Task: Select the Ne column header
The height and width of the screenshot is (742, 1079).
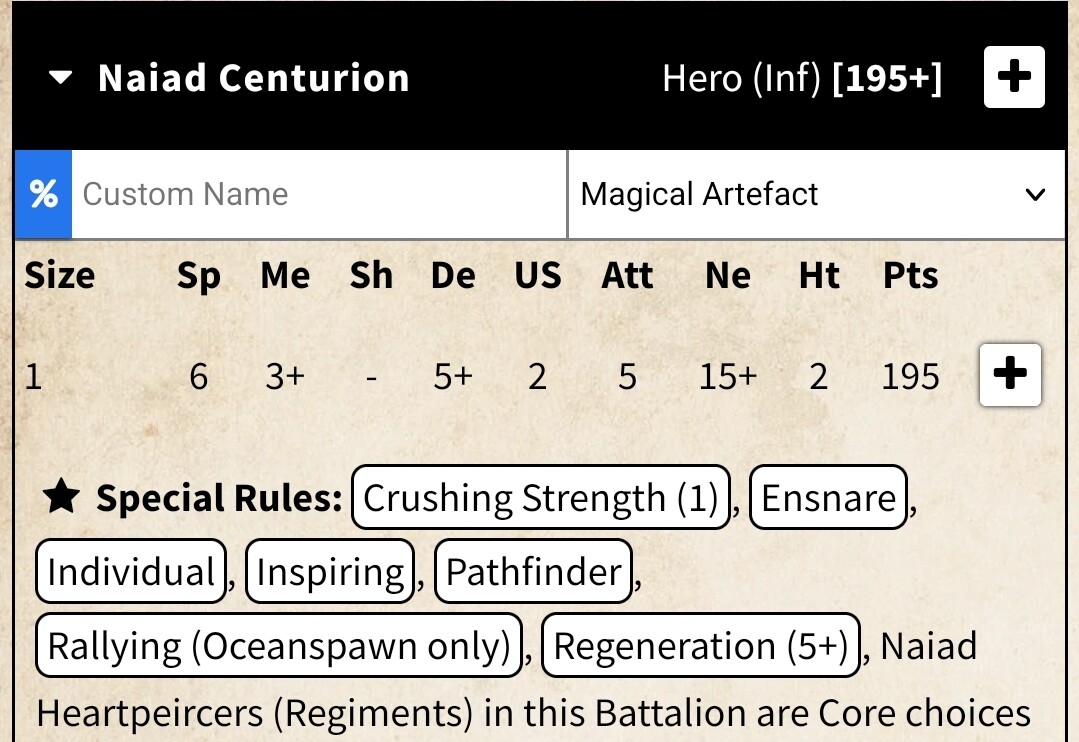Action: pos(727,276)
